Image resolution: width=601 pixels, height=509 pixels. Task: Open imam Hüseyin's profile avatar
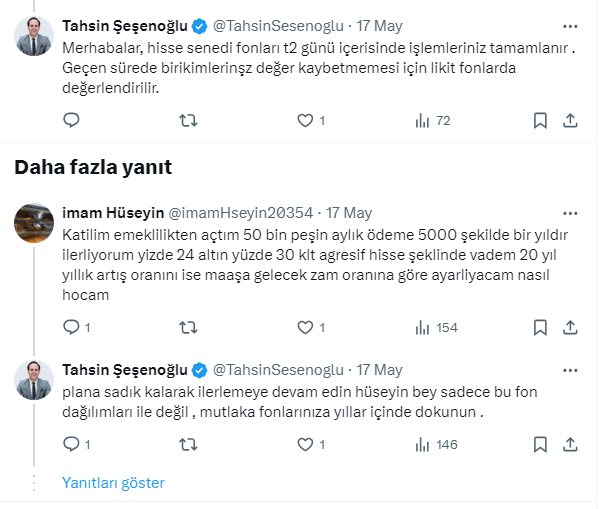click(x=34, y=224)
